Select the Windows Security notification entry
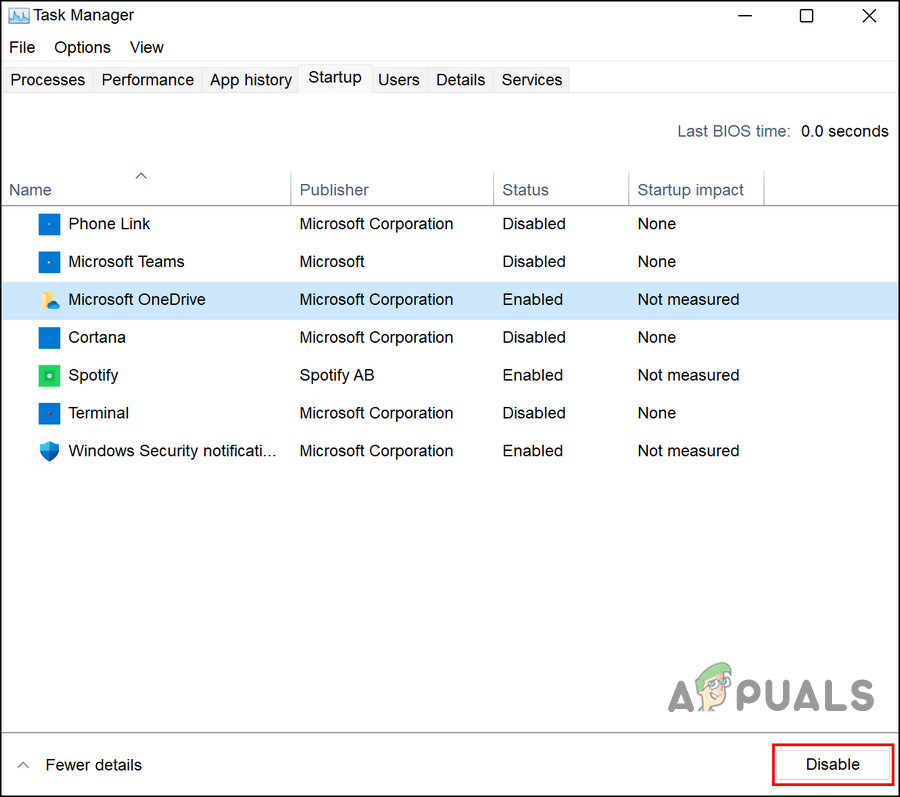The height and width of the screenshot is (797, 900). (x=200, y=451)
